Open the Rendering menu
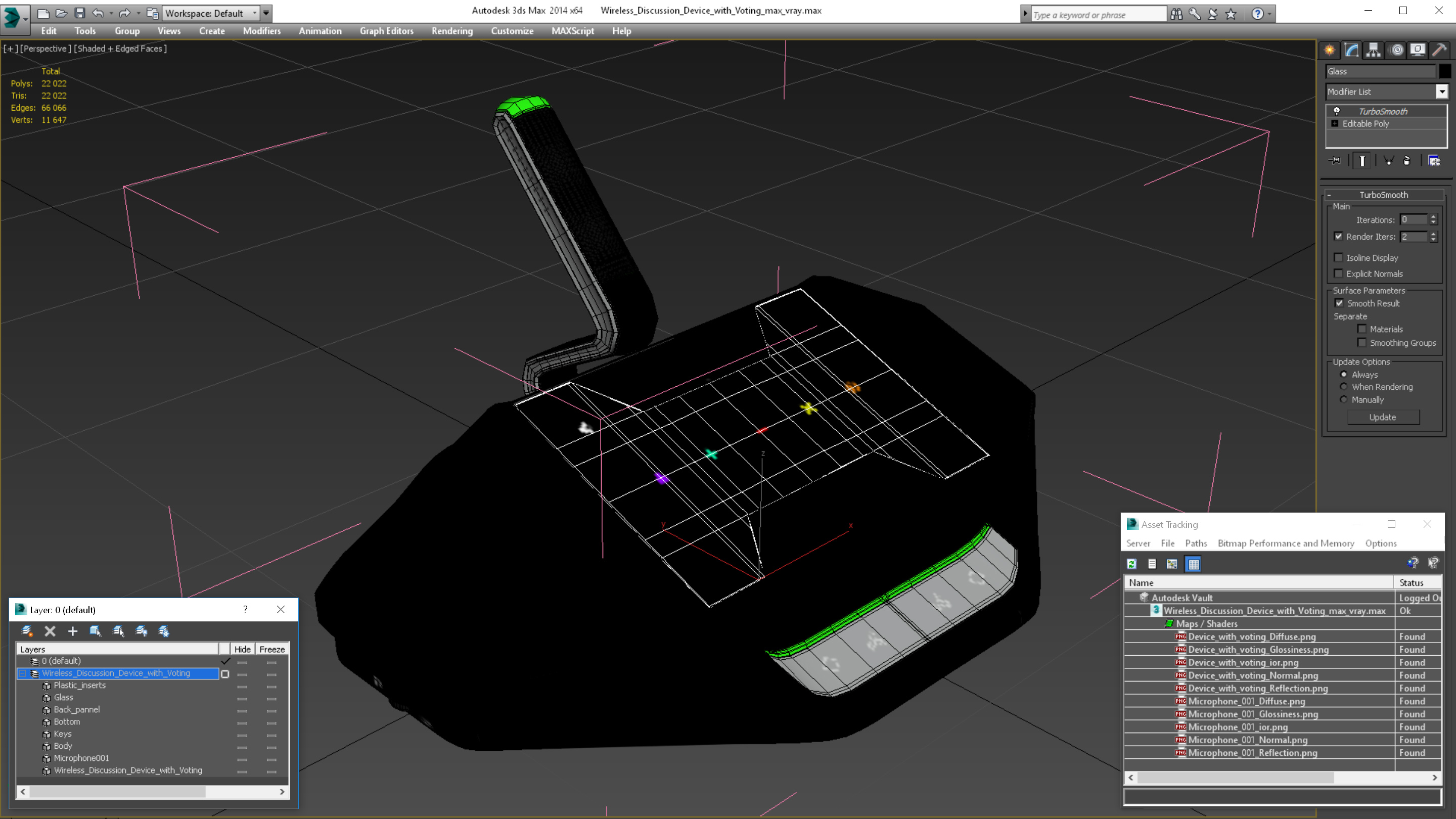Image resolution: width=1456 pixels, height=819 pixels. 451,30
